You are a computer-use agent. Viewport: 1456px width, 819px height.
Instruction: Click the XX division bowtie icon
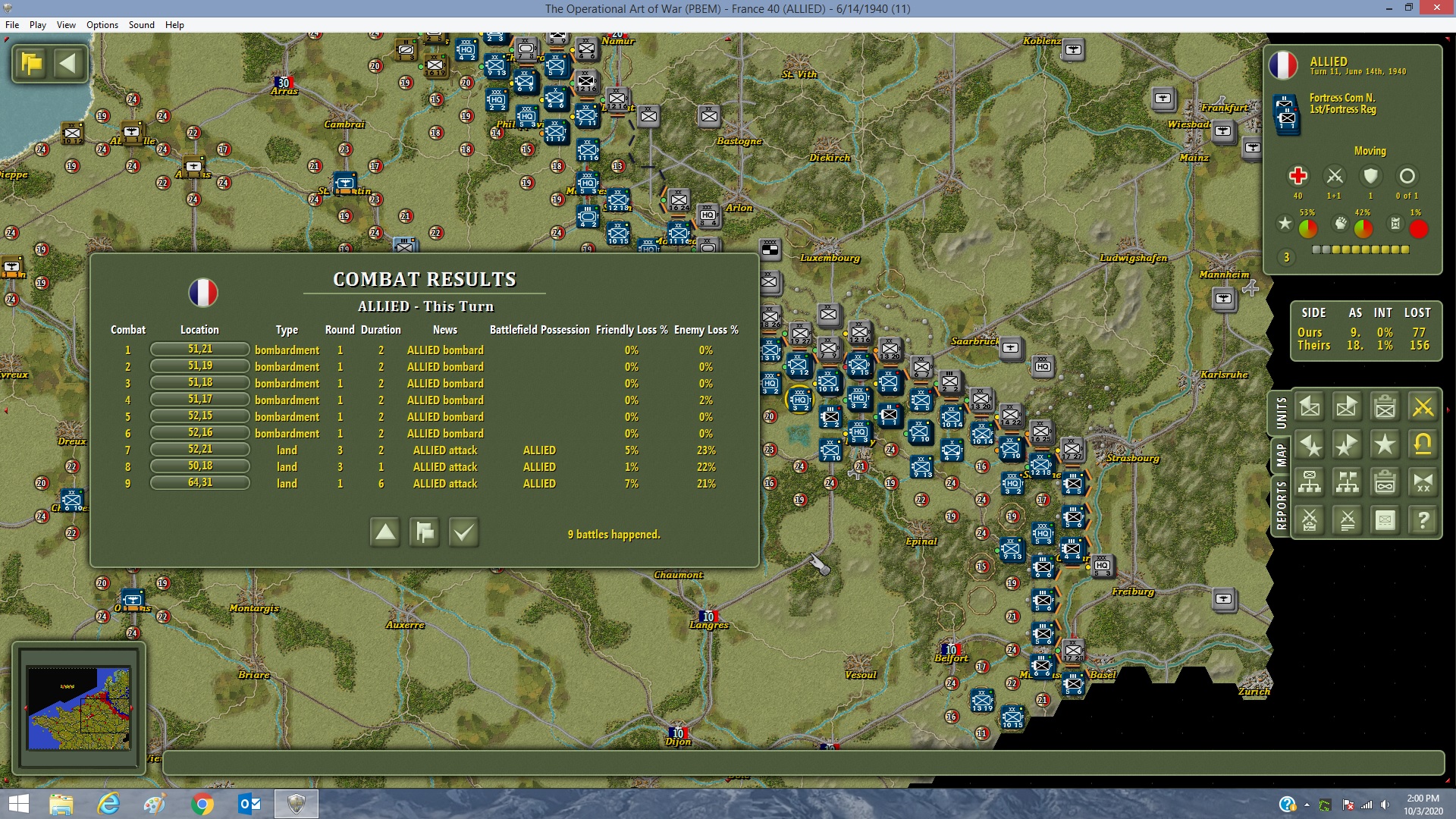pyautogui.click(x=1423, y=482)
